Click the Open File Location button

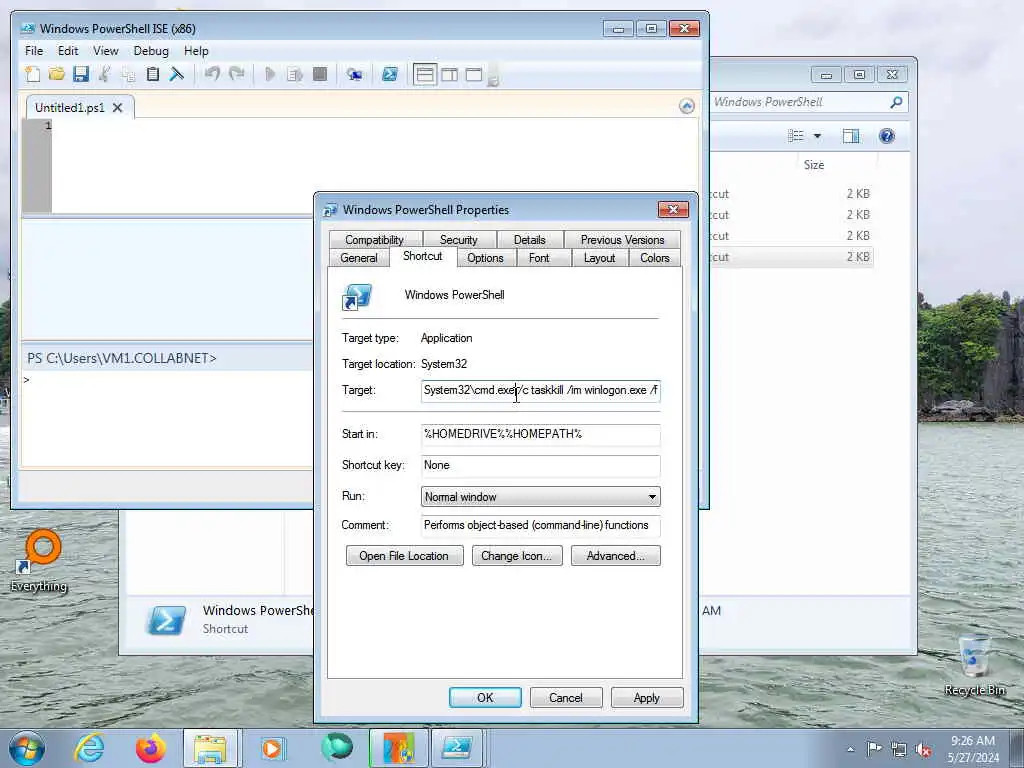404,556
